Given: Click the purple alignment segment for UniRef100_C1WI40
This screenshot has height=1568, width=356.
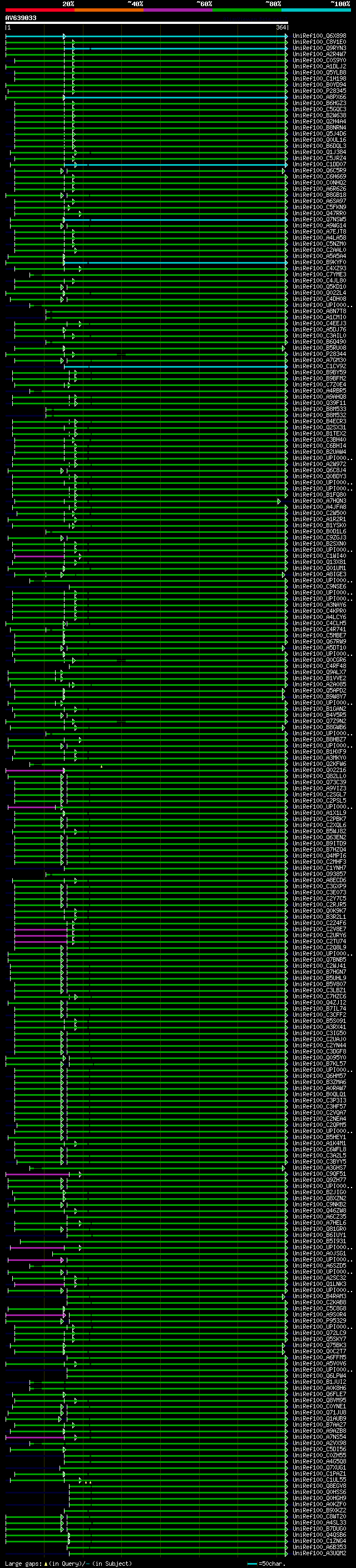Looking at the screenshot, I should pos(39,556).
